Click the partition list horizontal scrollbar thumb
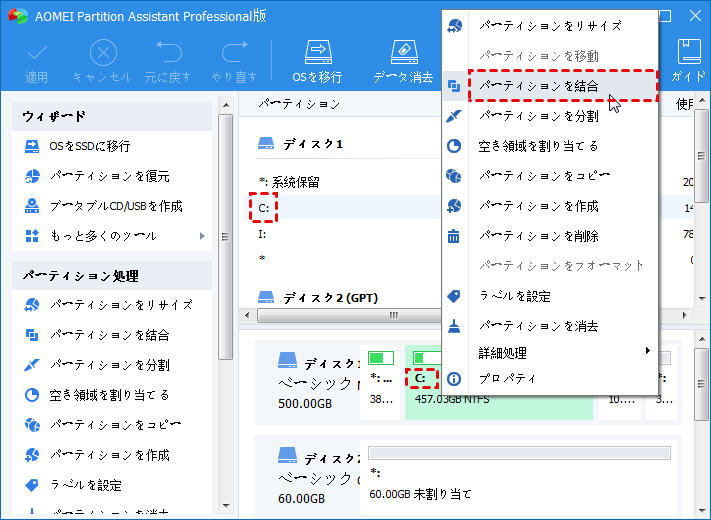This screenshot has width=711, height=520. tap(349, 315)
